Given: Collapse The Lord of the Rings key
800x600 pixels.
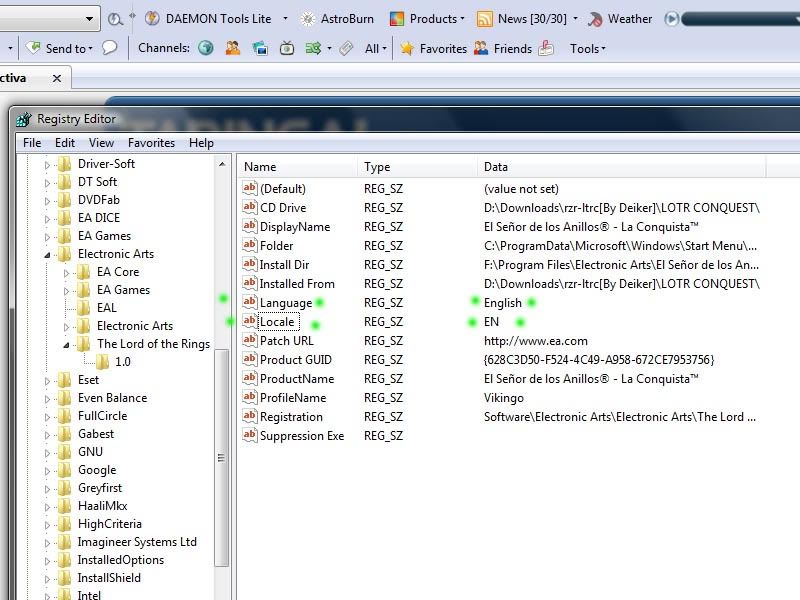Looking at the screenshot, I should point(66,345).
